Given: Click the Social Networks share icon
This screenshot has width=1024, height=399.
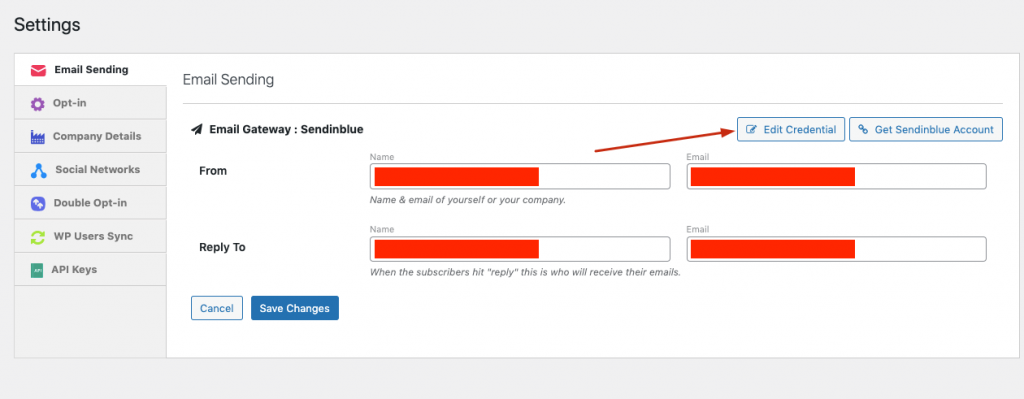Looking at the screenshot, I should tap(39, 170).
